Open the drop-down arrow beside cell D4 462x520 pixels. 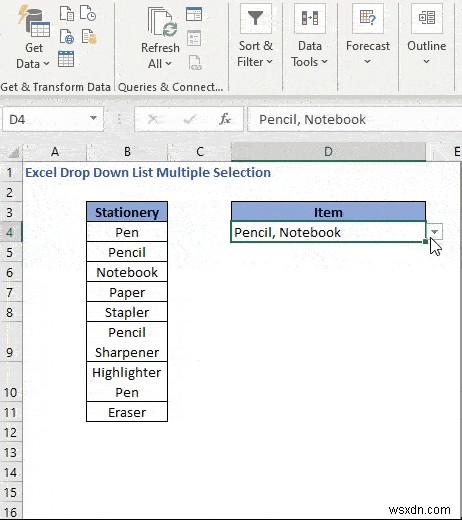[x=434, y=232]
